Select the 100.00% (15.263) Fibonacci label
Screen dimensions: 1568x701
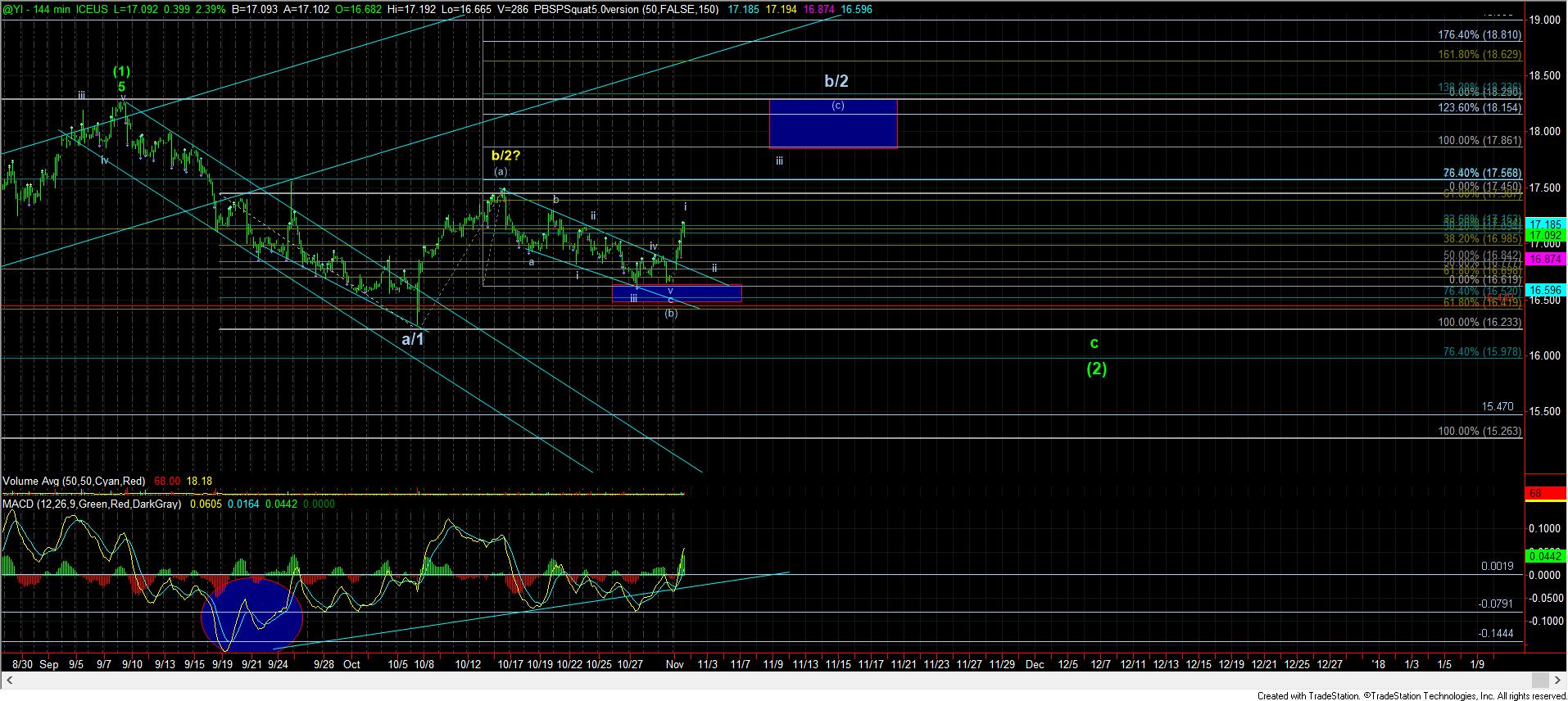[x=1480, y=432]
